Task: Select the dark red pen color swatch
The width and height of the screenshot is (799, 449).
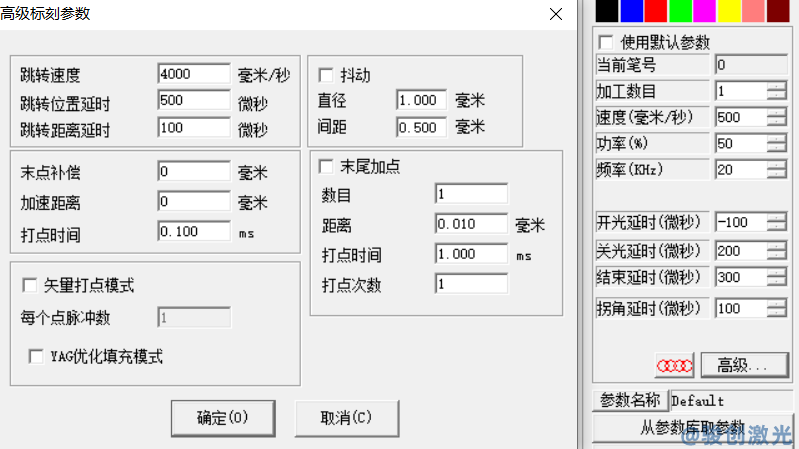Action: (778, 11)
